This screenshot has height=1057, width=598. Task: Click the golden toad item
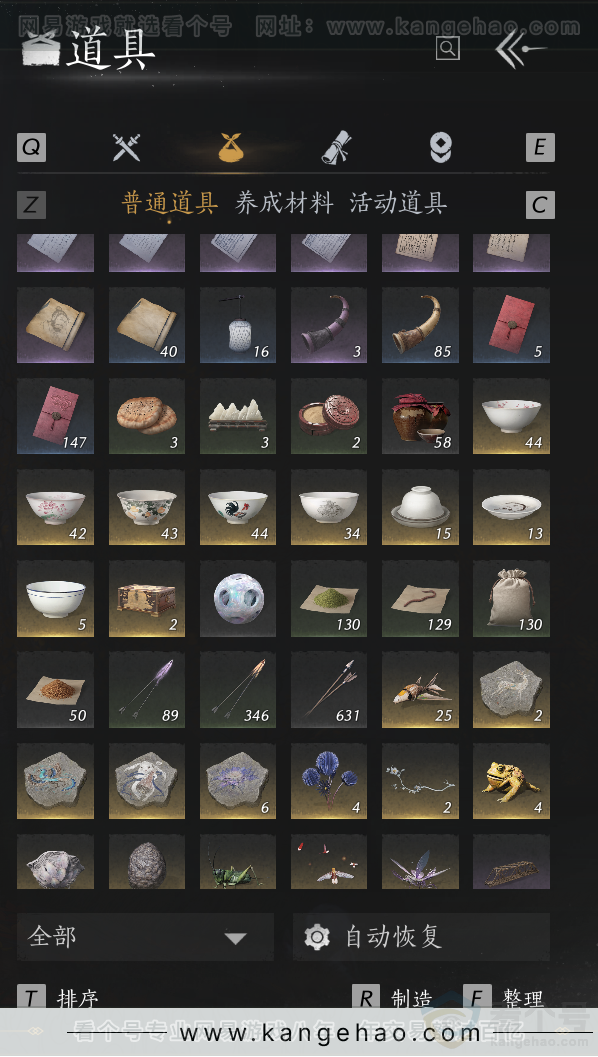coord(511,781)
